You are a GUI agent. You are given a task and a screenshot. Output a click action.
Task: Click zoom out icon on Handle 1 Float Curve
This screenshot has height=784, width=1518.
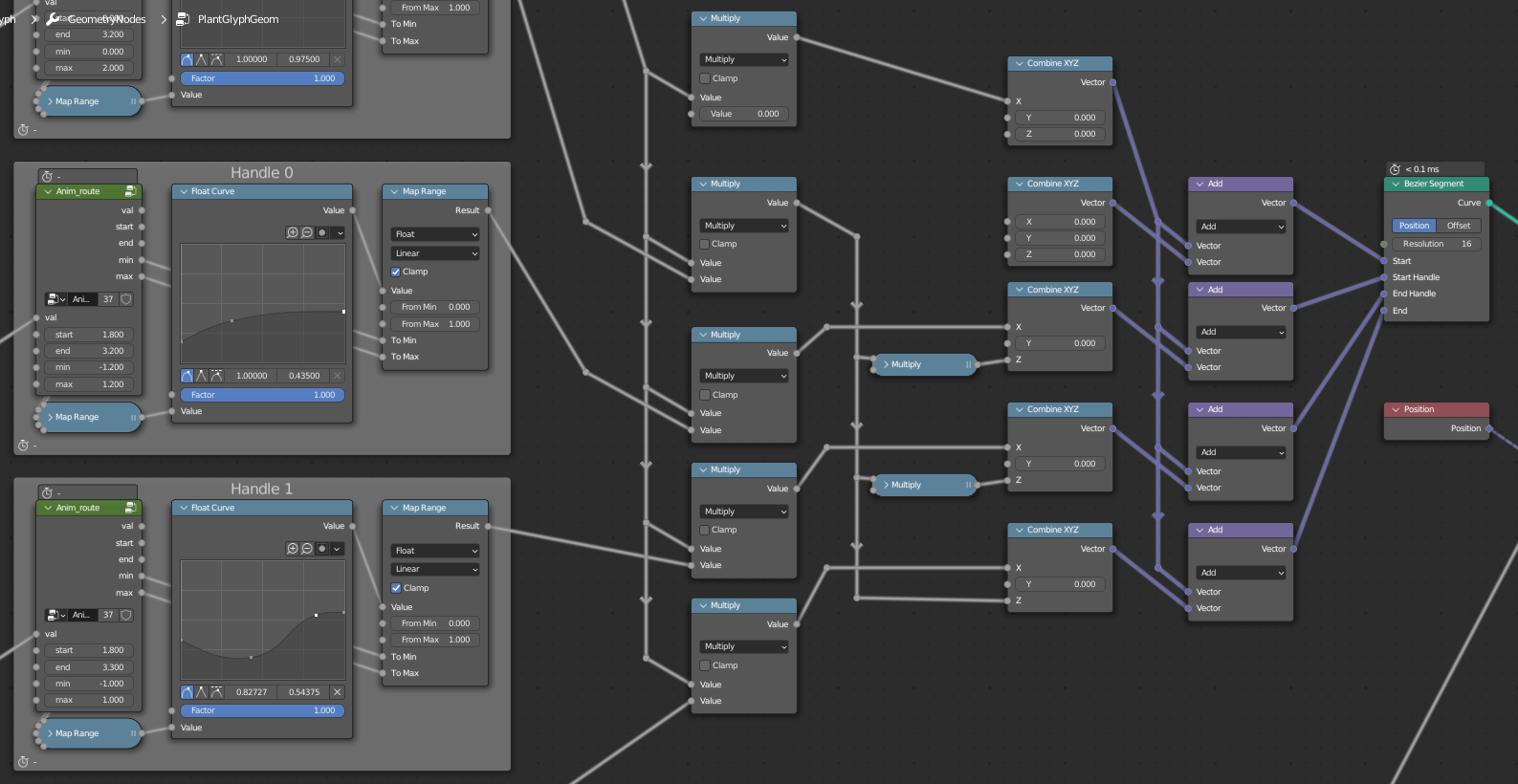click(x=307, y=549)
